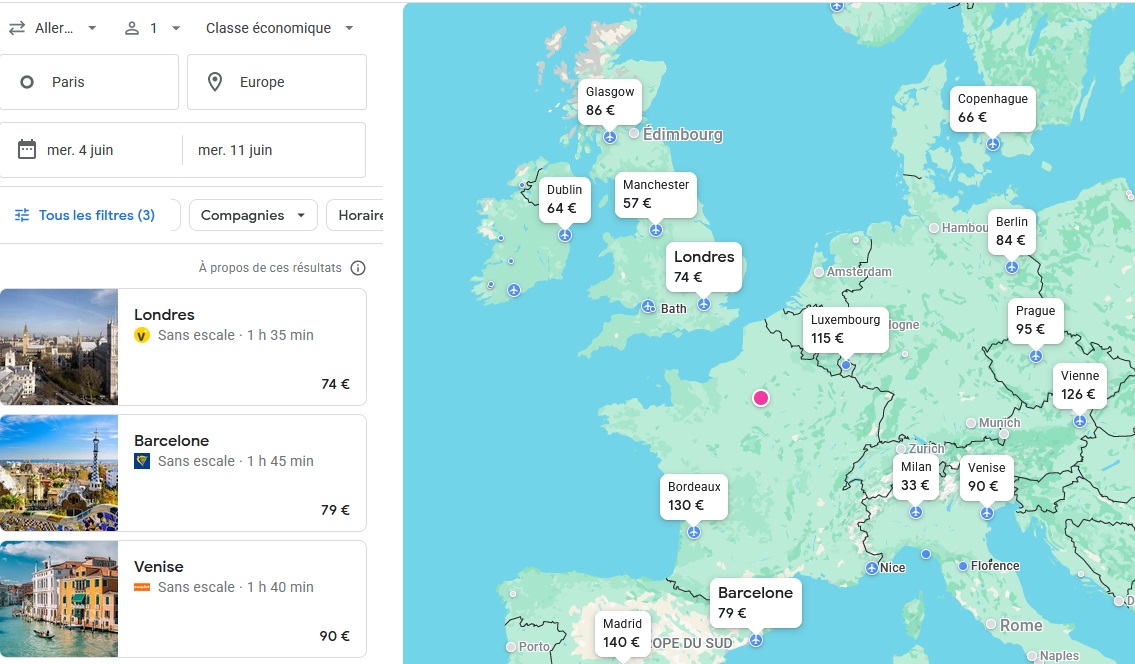Click the airport pin under Milan label

click(x=916, y=512)
